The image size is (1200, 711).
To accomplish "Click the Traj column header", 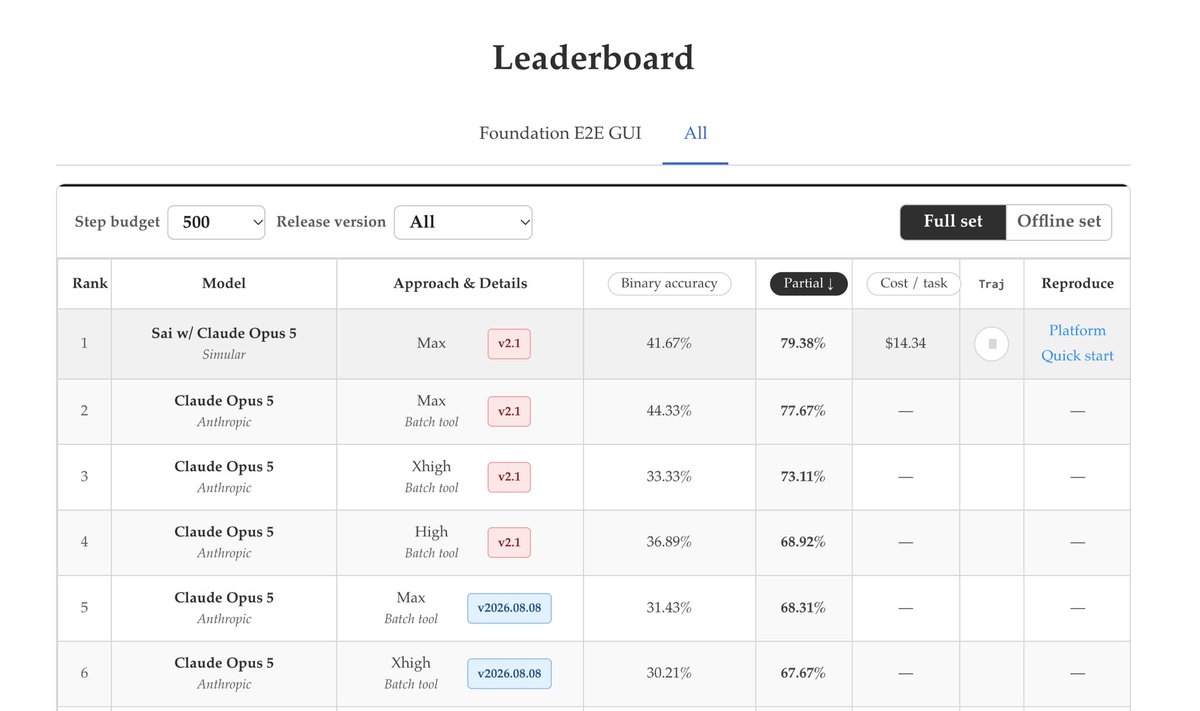I will tap(991, 284).
